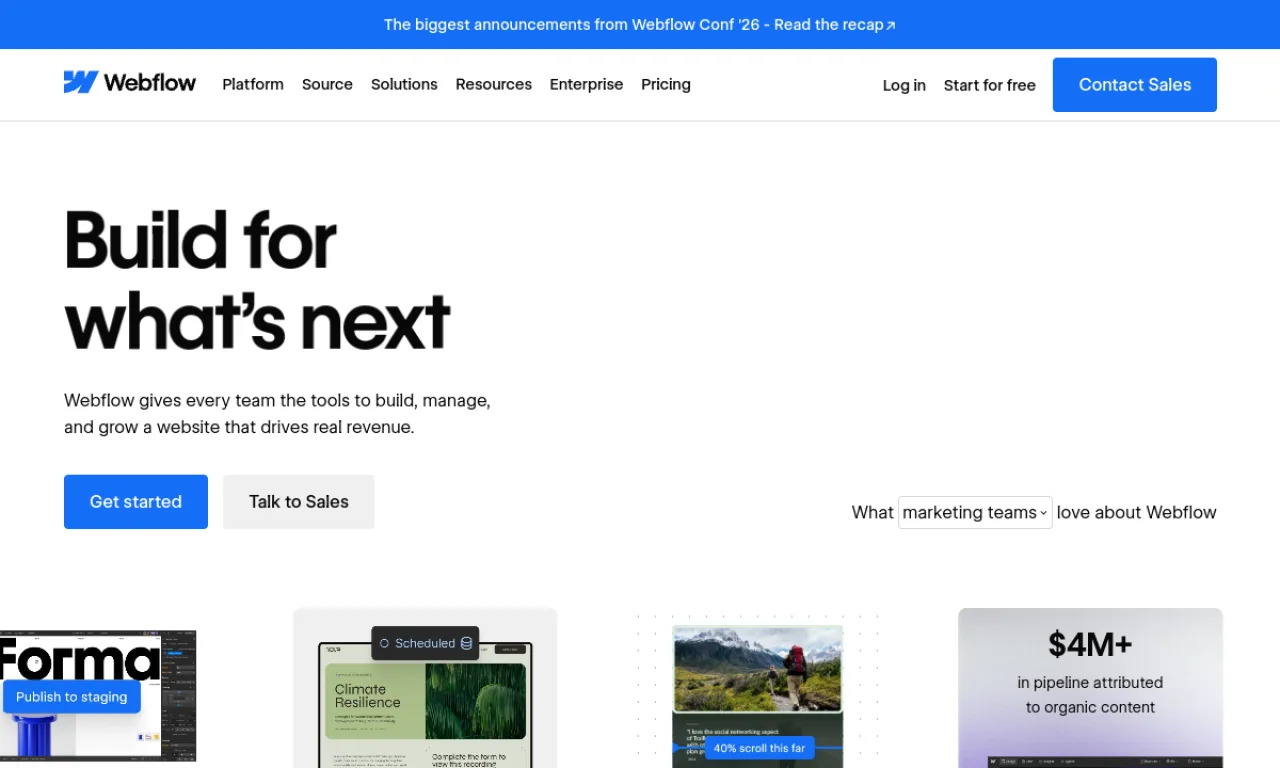Open the Solutions menu
Viewport: 1280px width, 768px height.
pyautogui.click(x=404, y=84)
